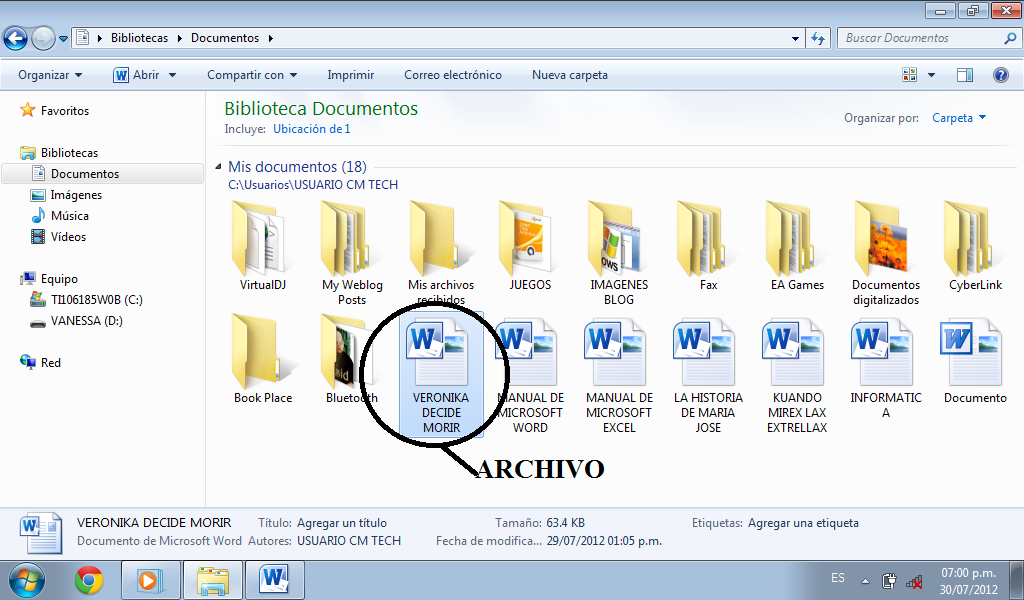Open Windows Media Player from taskbar
This screenshot has width=1024, height=600.
[150, 579]
